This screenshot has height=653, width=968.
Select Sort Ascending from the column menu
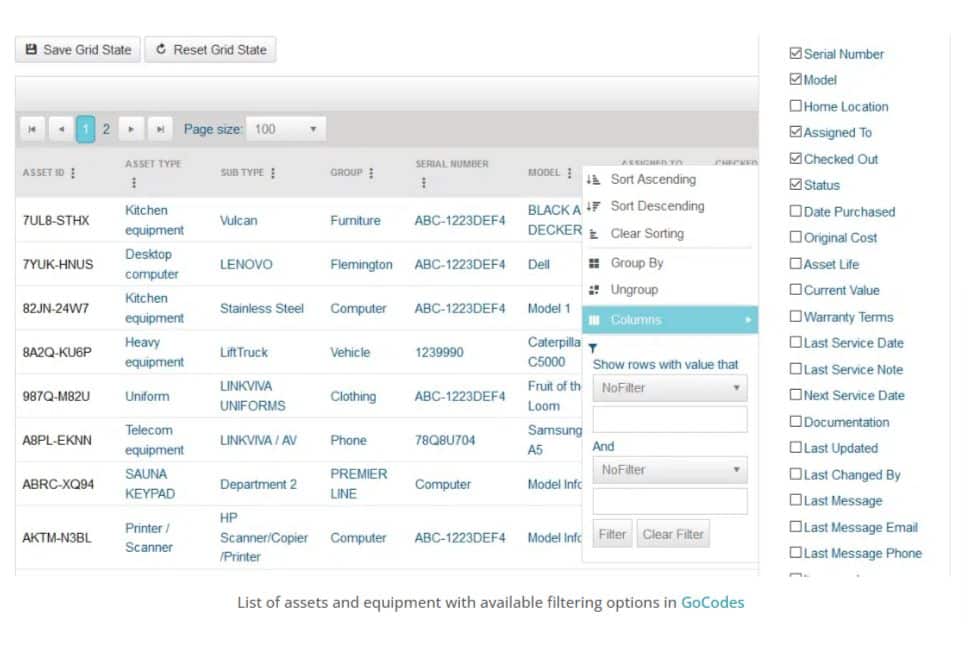[x=655, y=179]
